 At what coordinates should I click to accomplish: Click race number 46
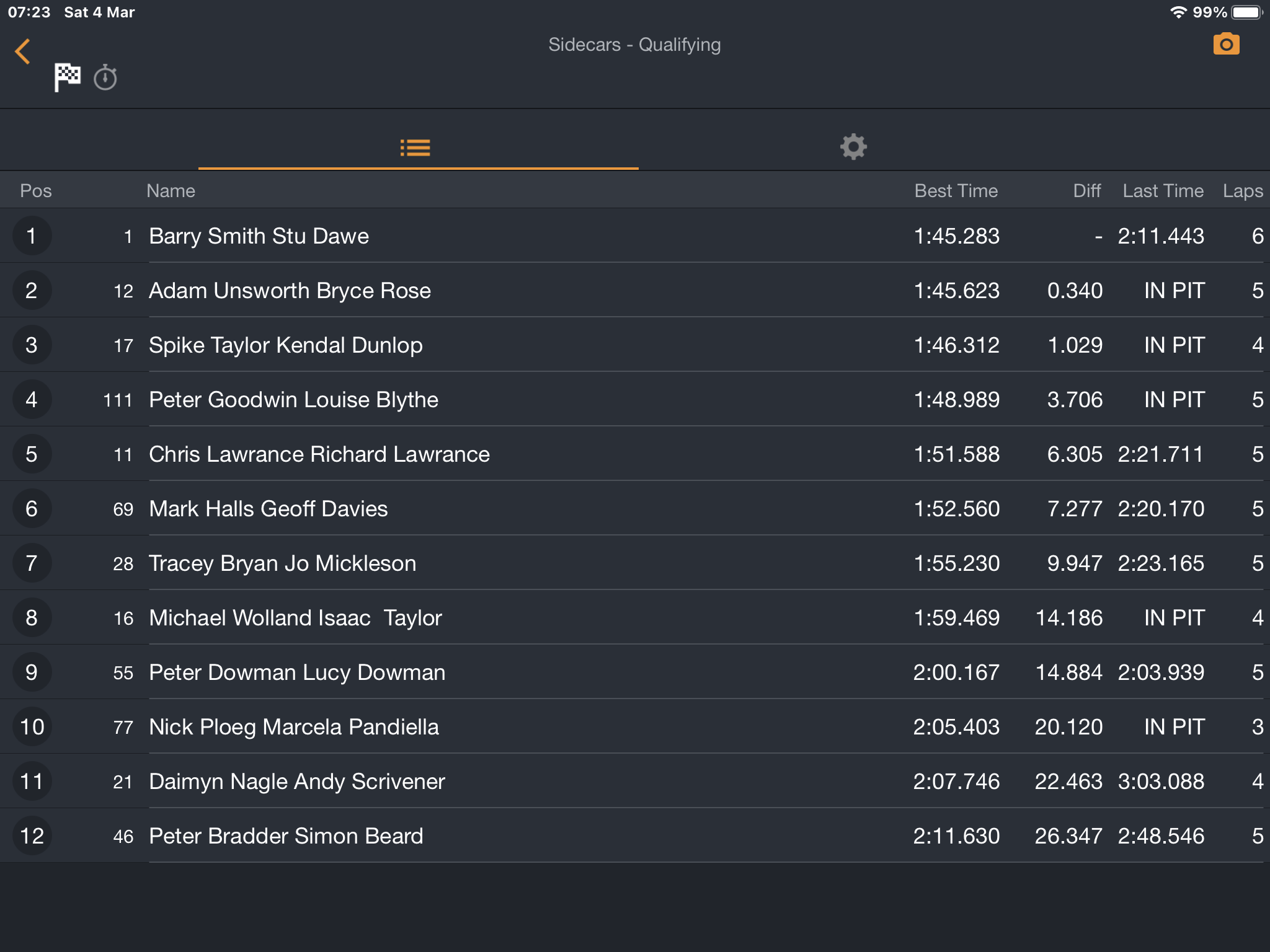tap(123, 837)
